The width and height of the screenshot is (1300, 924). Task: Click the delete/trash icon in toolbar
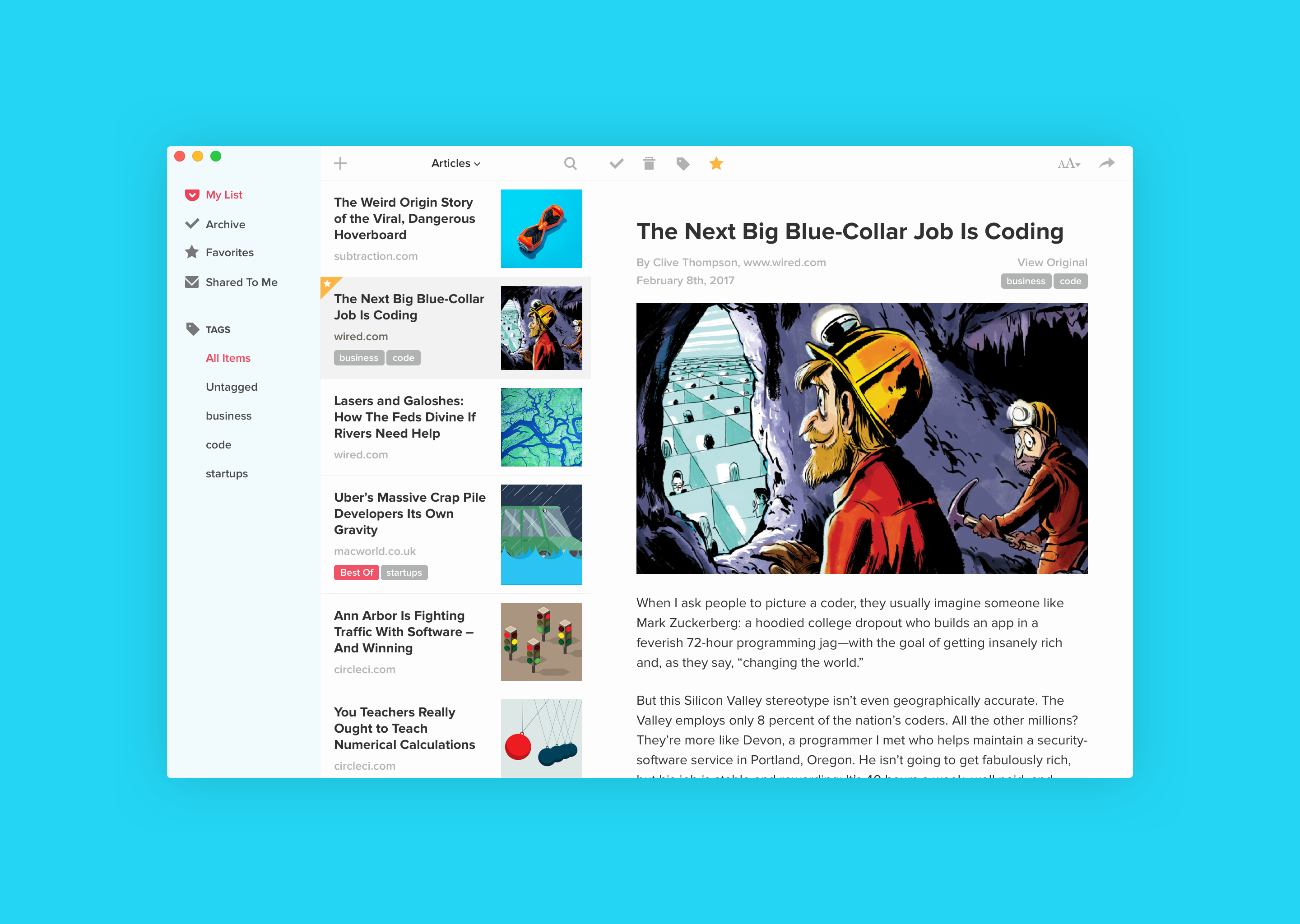click(x=649, y=163)
